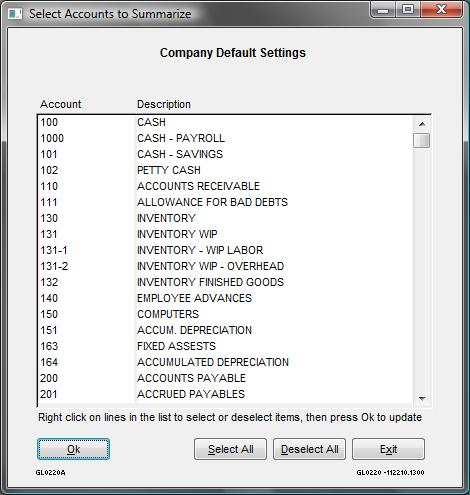470x495 pixels.
Task: Select account 131 INVENTORY WIP row
Action: click(225, 234)
